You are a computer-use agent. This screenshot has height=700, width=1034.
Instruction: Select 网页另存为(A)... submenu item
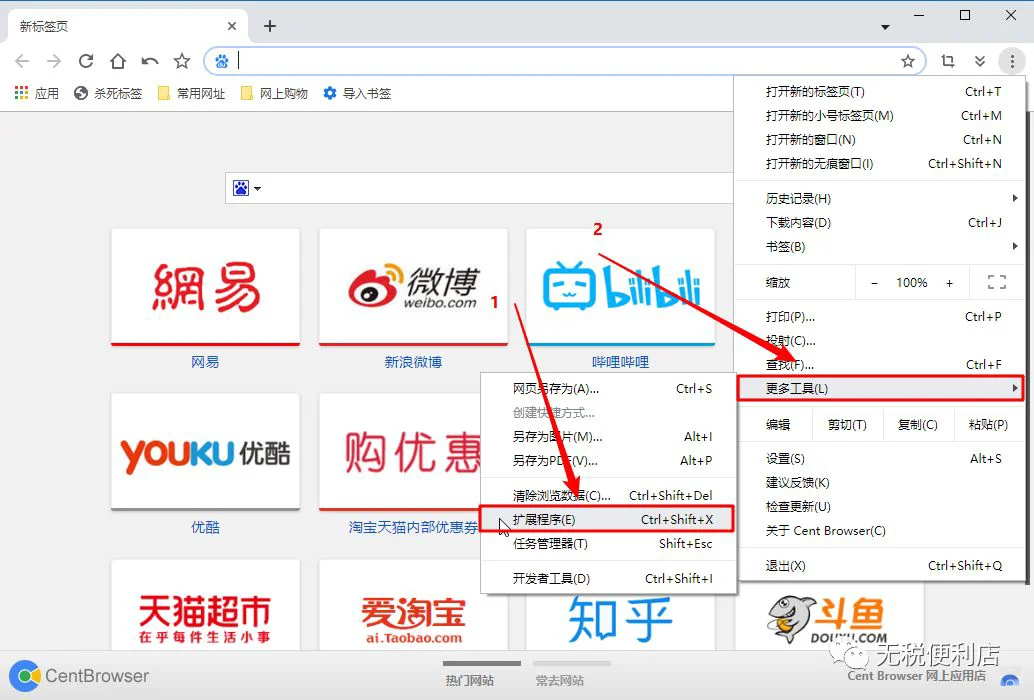609,389
